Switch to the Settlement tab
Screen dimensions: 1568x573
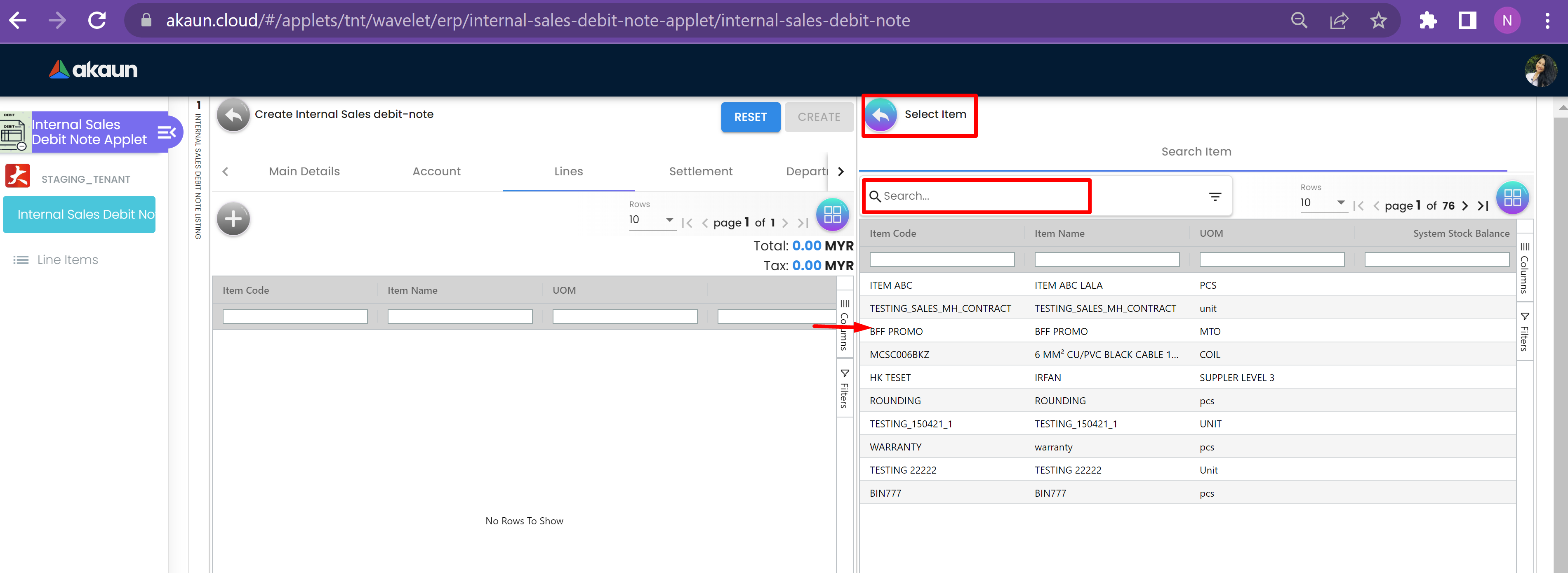701,172
